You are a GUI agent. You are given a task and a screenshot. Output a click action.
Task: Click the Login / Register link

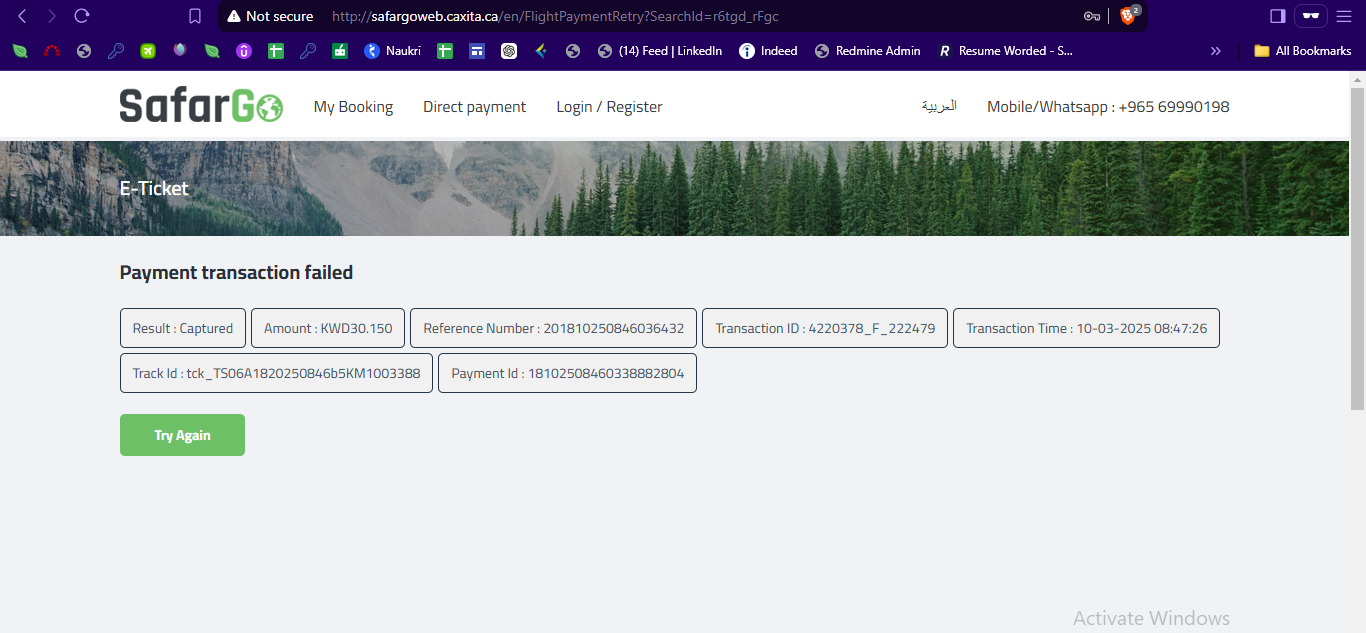tap(609, 107)
